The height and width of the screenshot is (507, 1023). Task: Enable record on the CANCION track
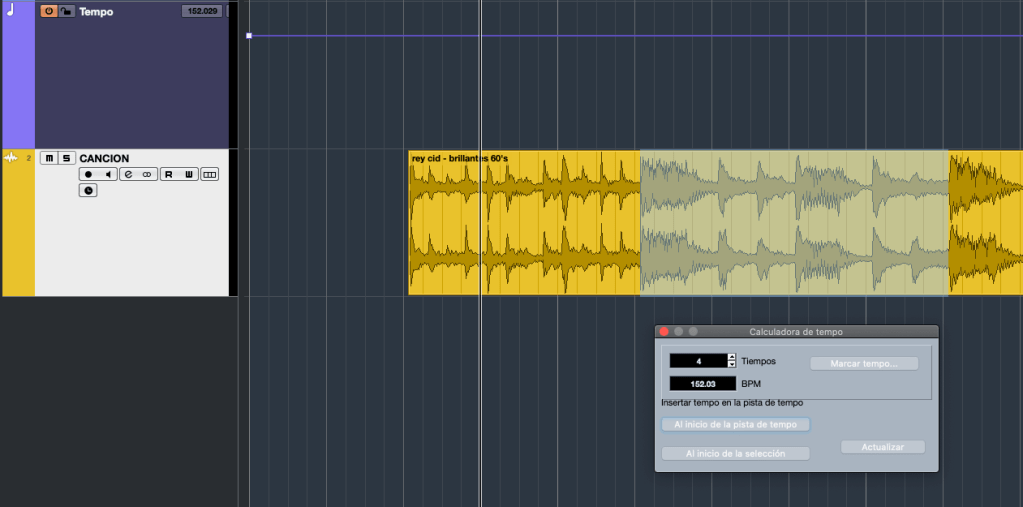[x=88, y=174]
